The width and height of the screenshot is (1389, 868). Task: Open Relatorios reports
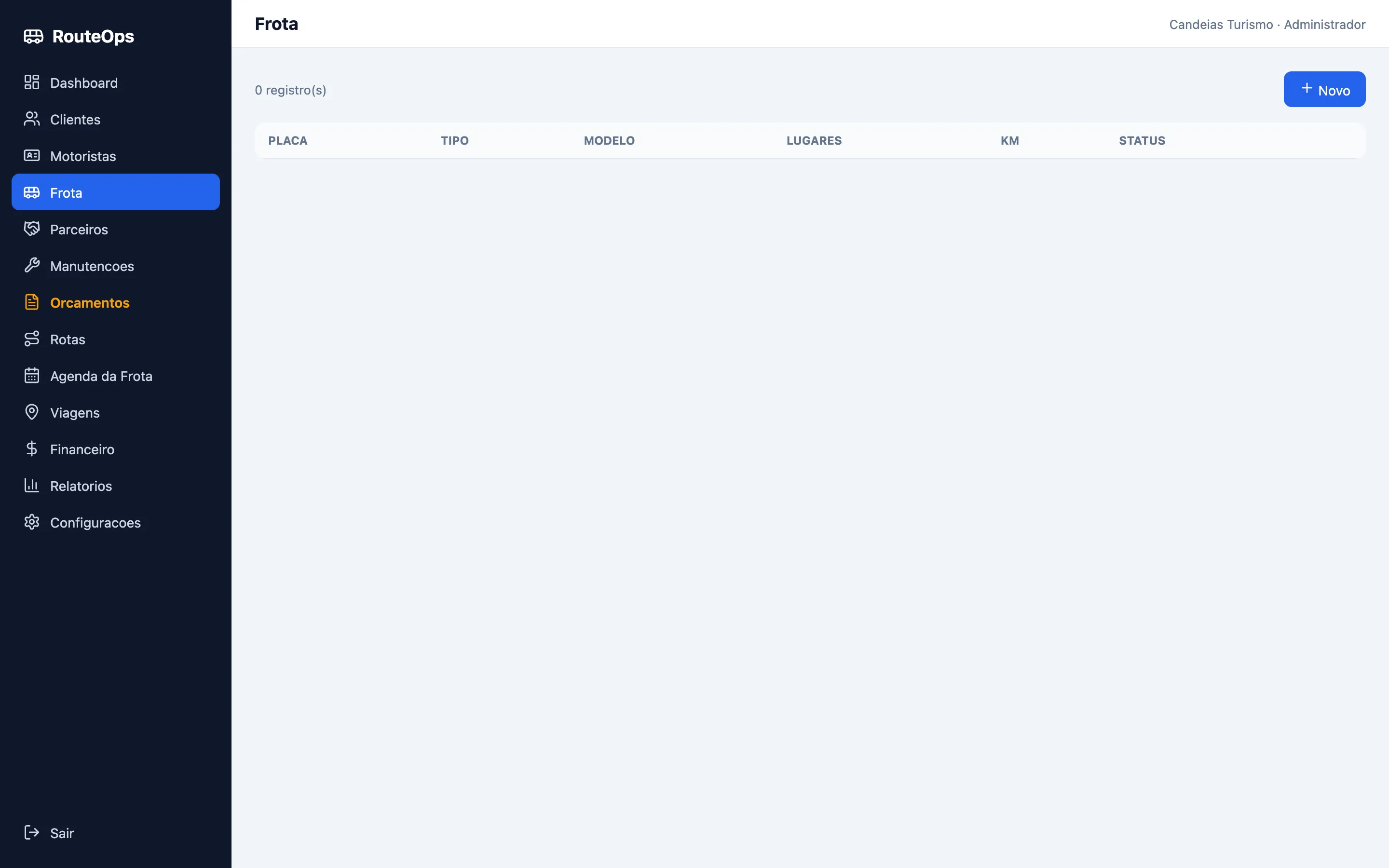click(115, 486)
